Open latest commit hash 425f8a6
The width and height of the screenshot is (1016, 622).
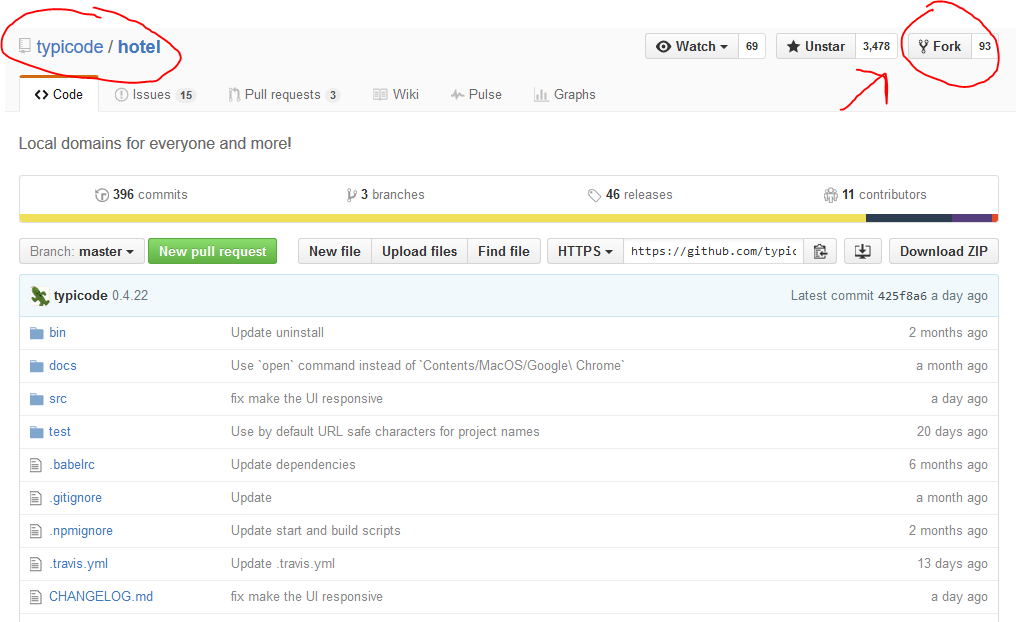tap(902, 296)
